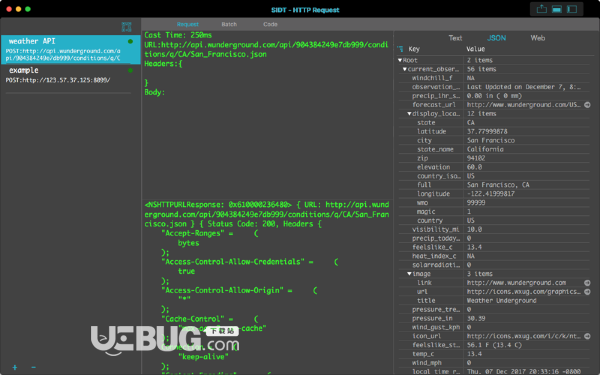The width and height of the screenshot is (600, 375).
Task: Click the "keep-alive" value line
Action: coord(203,357)
